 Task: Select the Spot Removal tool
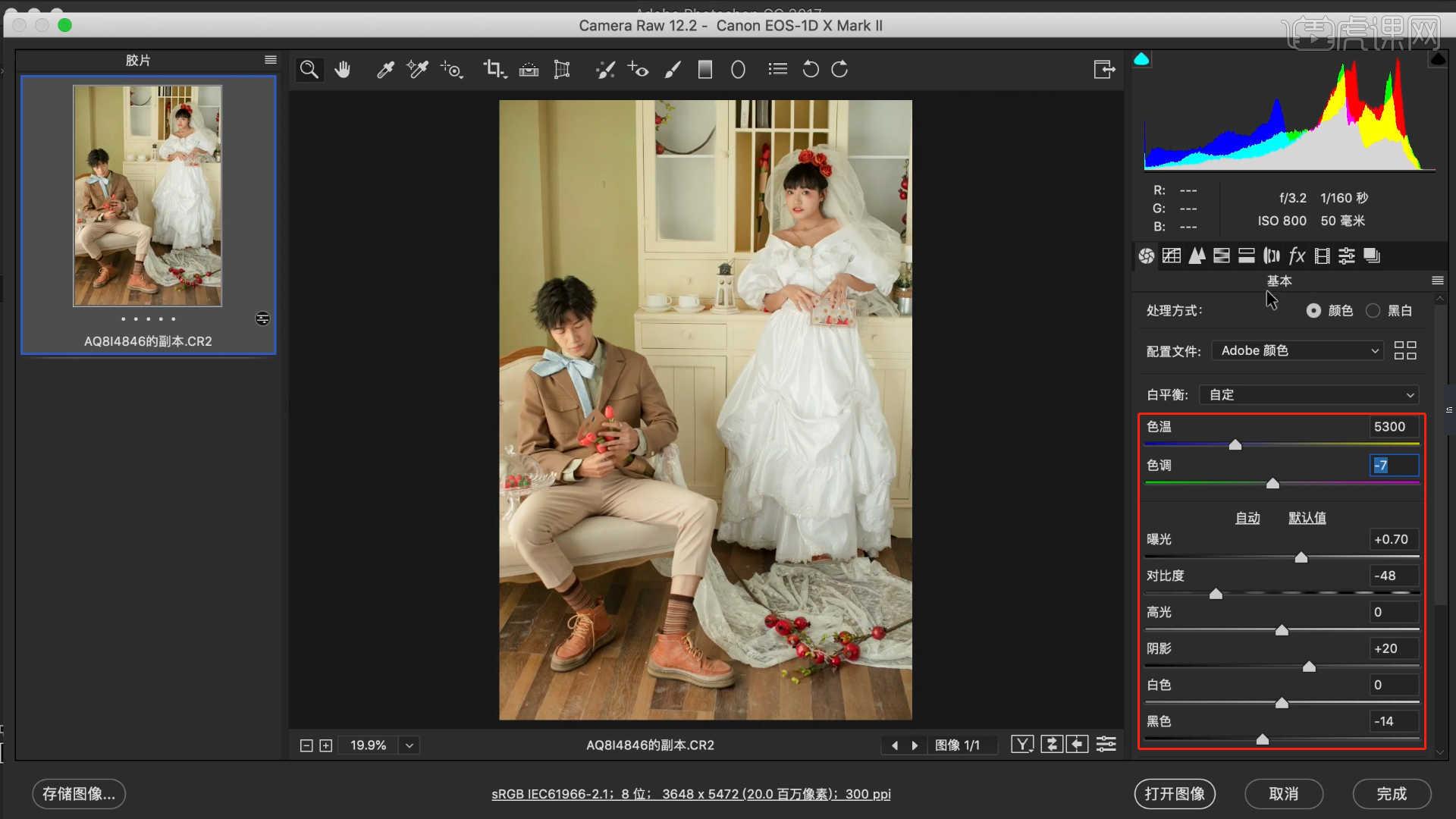click(605, 70)
